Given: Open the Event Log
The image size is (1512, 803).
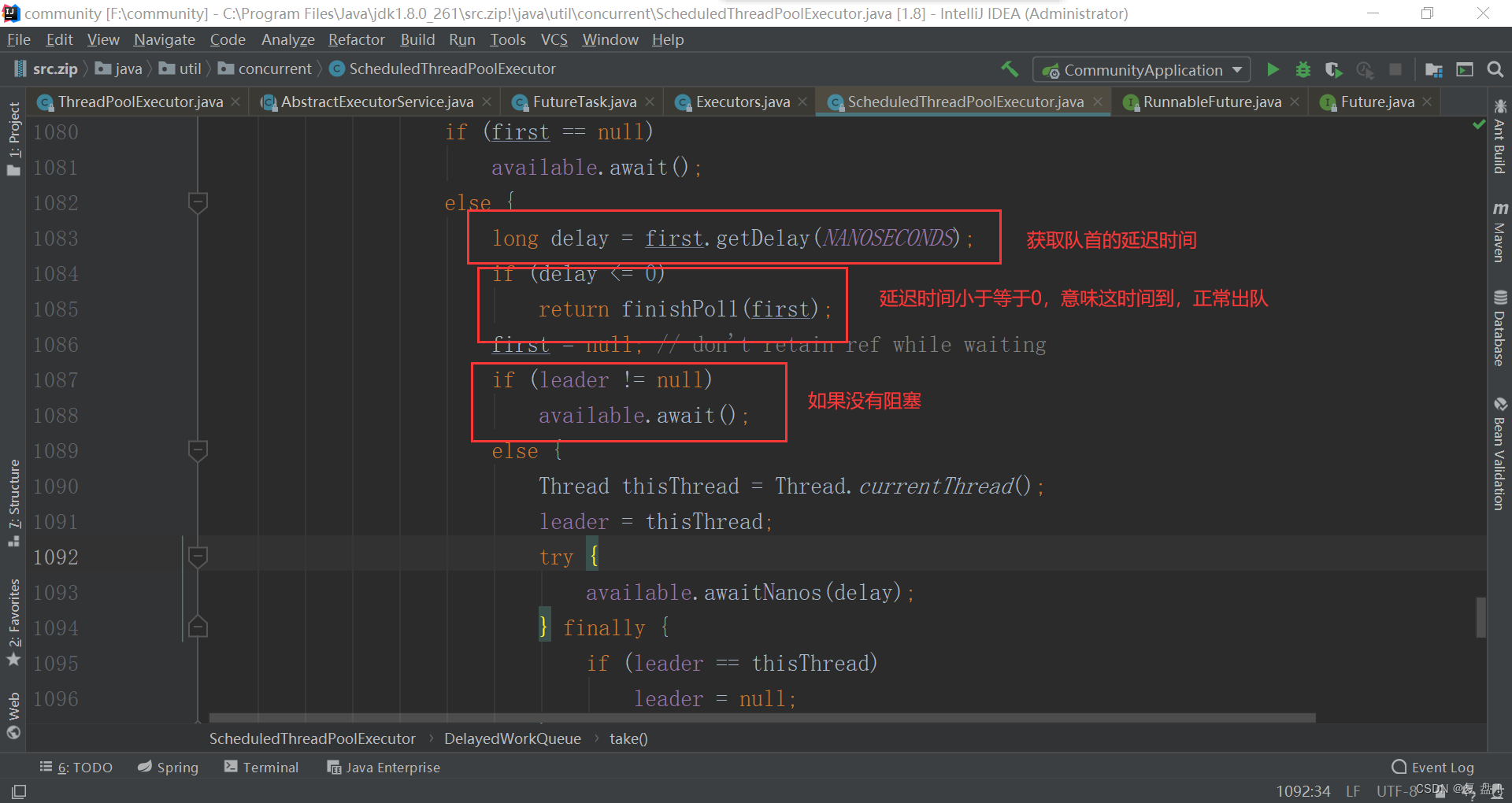Looking at the screenshot, I should tap(1433, 768).
